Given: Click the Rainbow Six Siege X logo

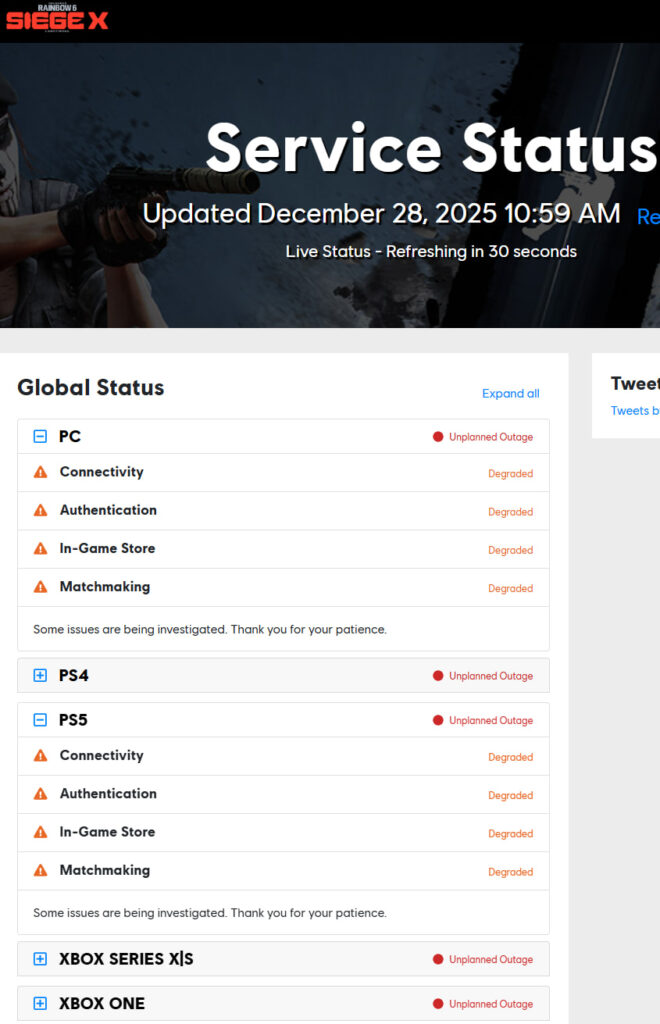Looking at the screenshot, I should click(x=56, y=17).
